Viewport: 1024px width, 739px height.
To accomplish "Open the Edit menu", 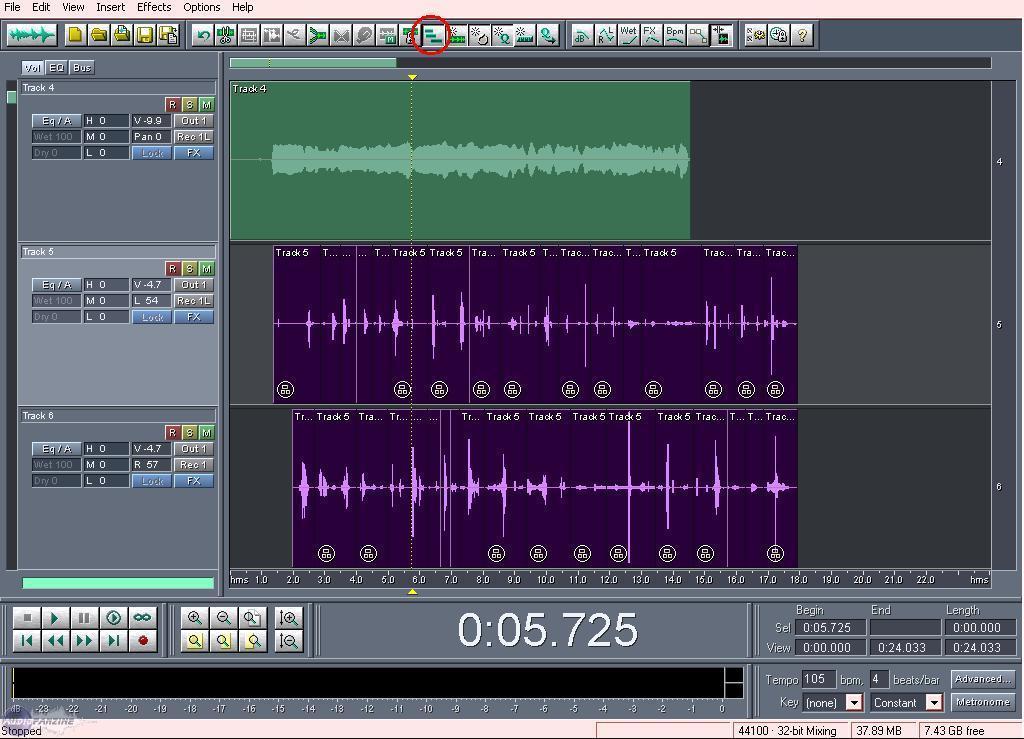I will click(41, 7).
